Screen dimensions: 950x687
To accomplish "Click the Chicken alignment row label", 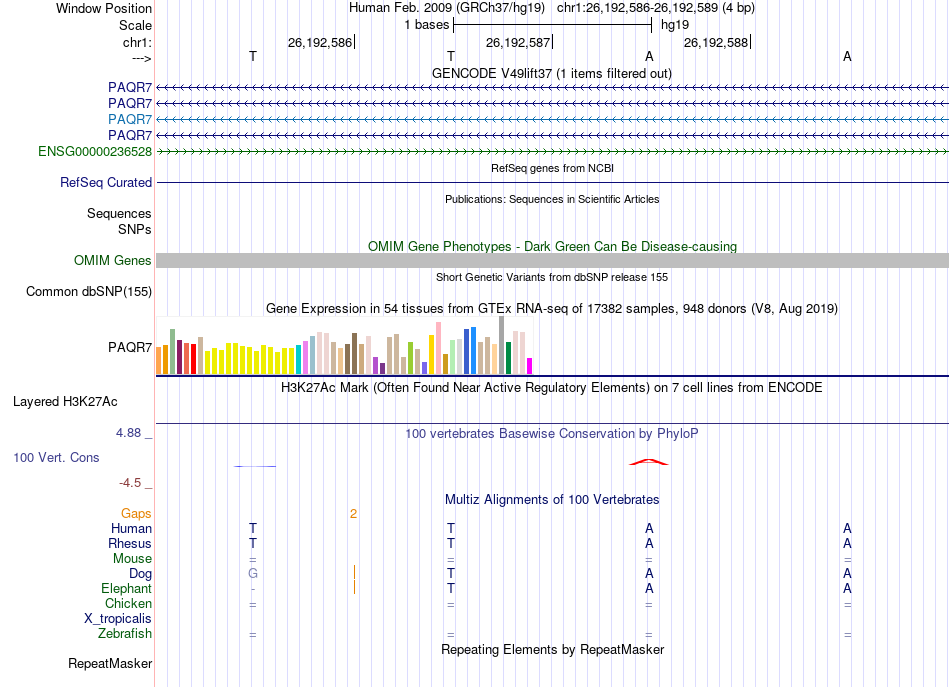I will [x=128, y=603].
